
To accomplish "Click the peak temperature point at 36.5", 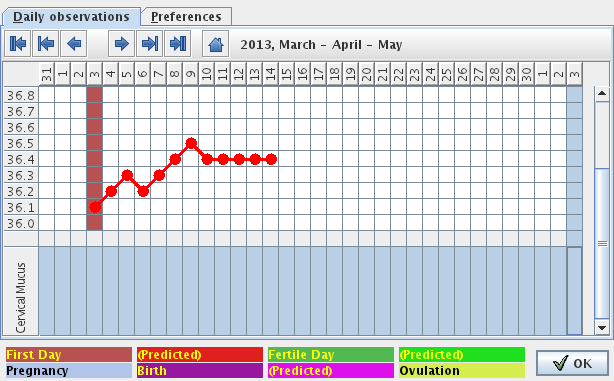I will (x=191, y=143).
